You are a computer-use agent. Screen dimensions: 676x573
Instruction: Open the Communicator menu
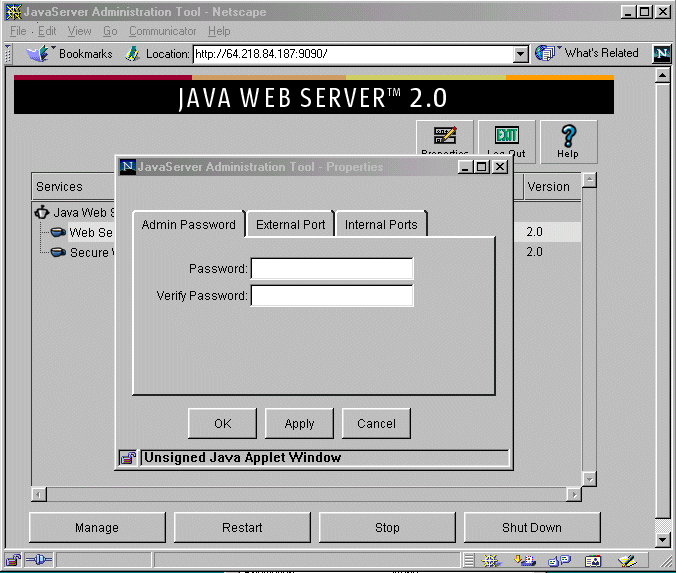[x=163, y=31]
